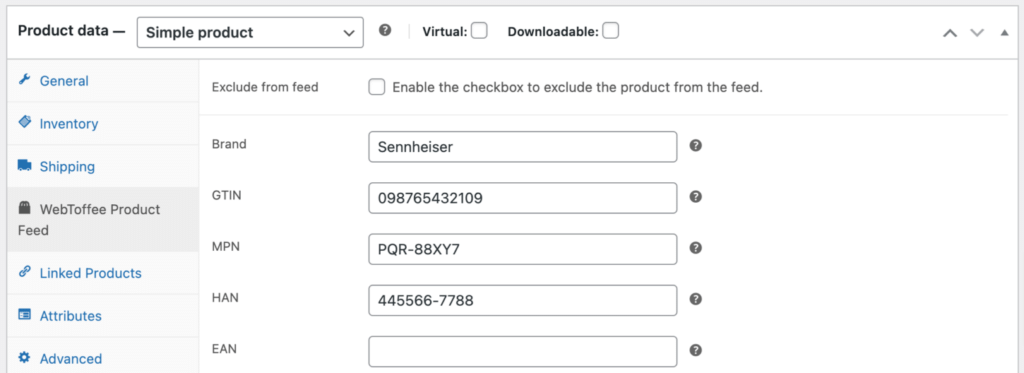
Task: Click the store icon beside WebToffee Product Feed
Action: coord(24,208)
